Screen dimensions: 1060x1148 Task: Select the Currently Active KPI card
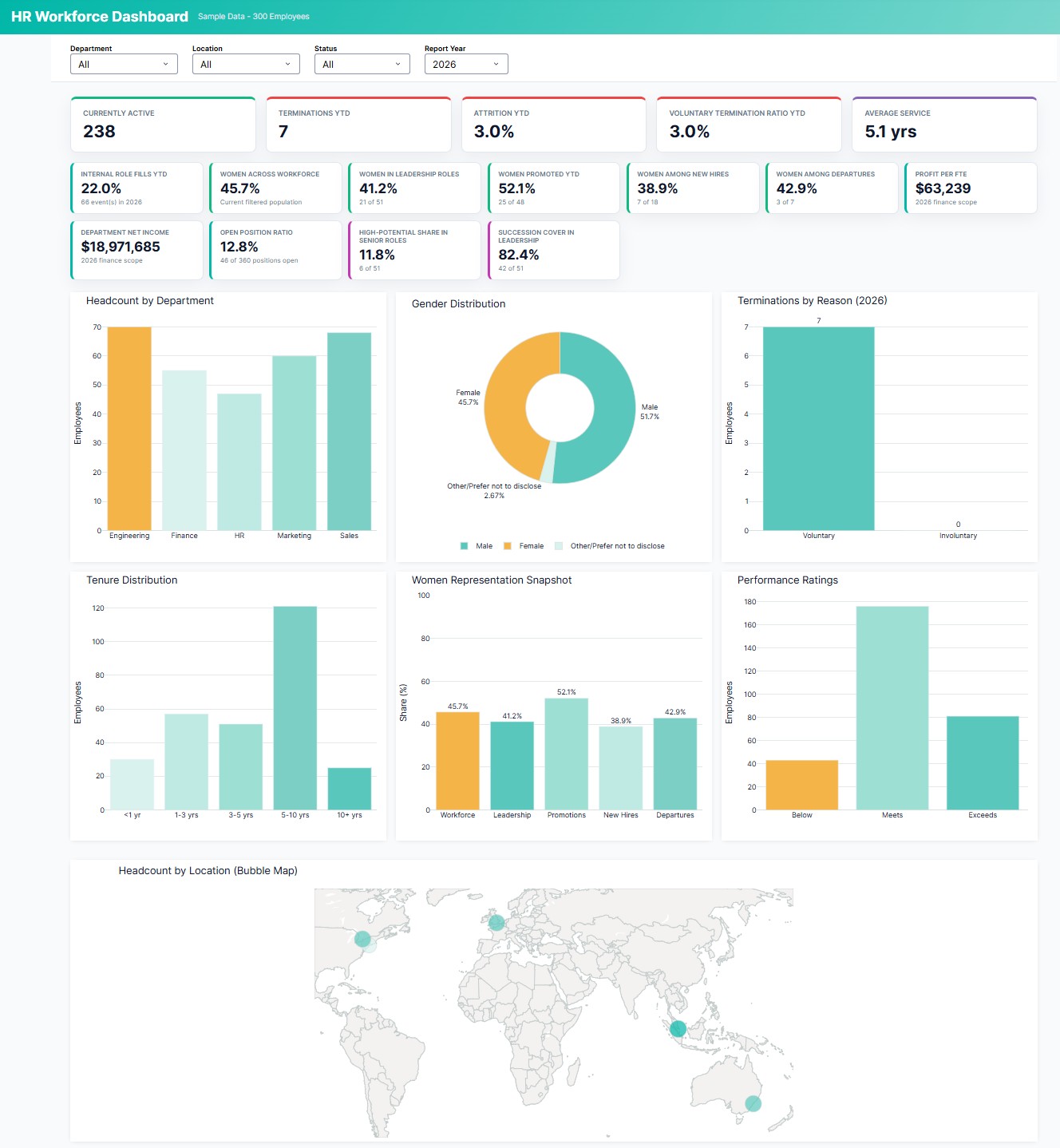(163, 124)
